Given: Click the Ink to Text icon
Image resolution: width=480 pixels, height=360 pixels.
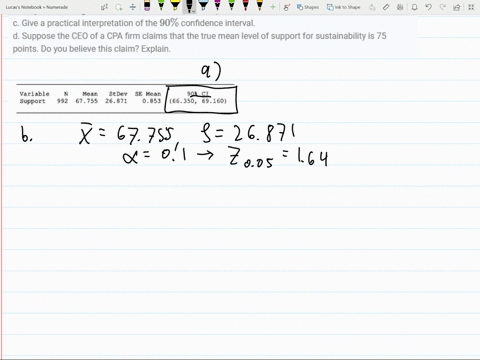Looking at the screenshot, I should coord(372,7).
